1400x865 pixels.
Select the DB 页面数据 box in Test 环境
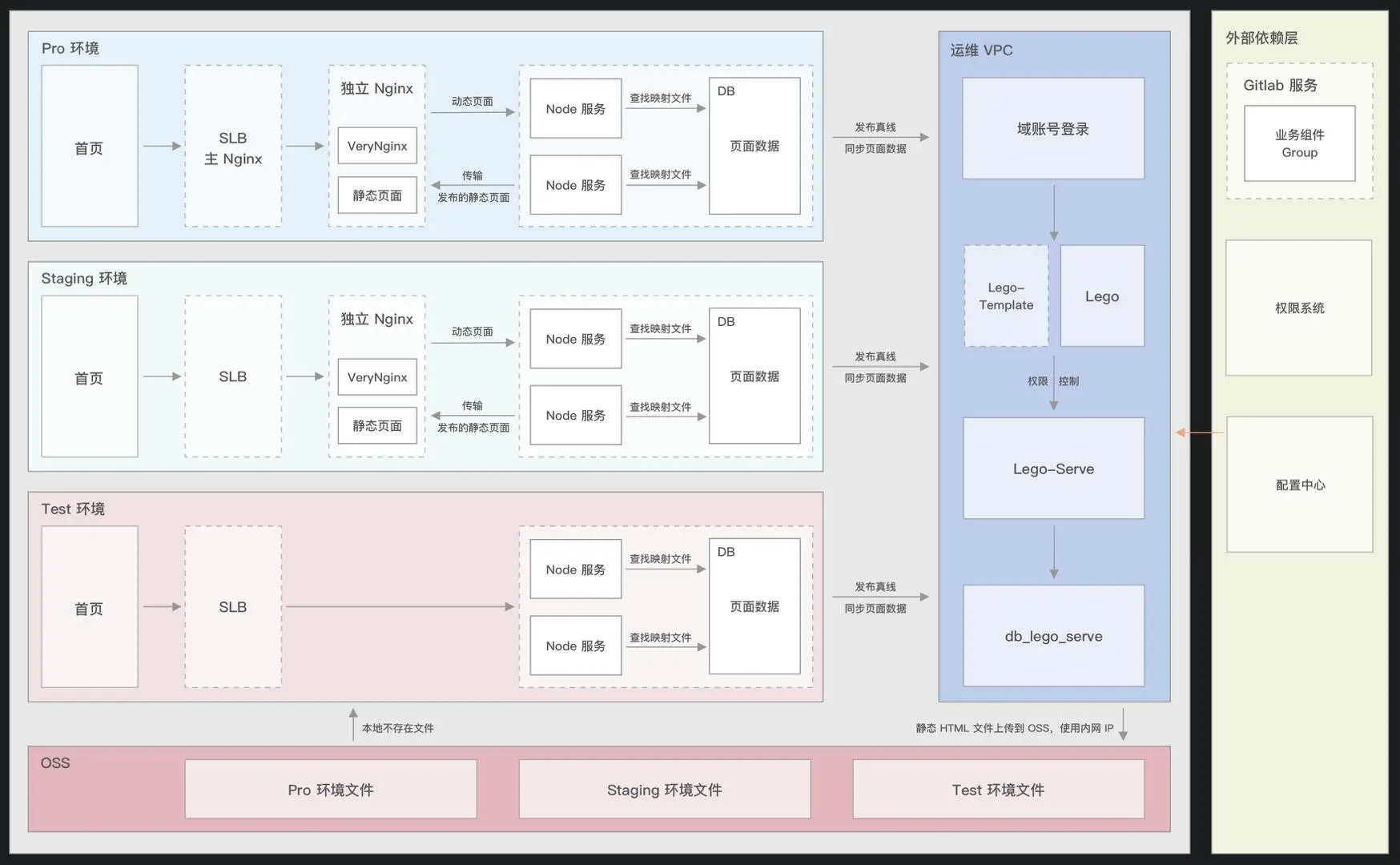point(754,606)
